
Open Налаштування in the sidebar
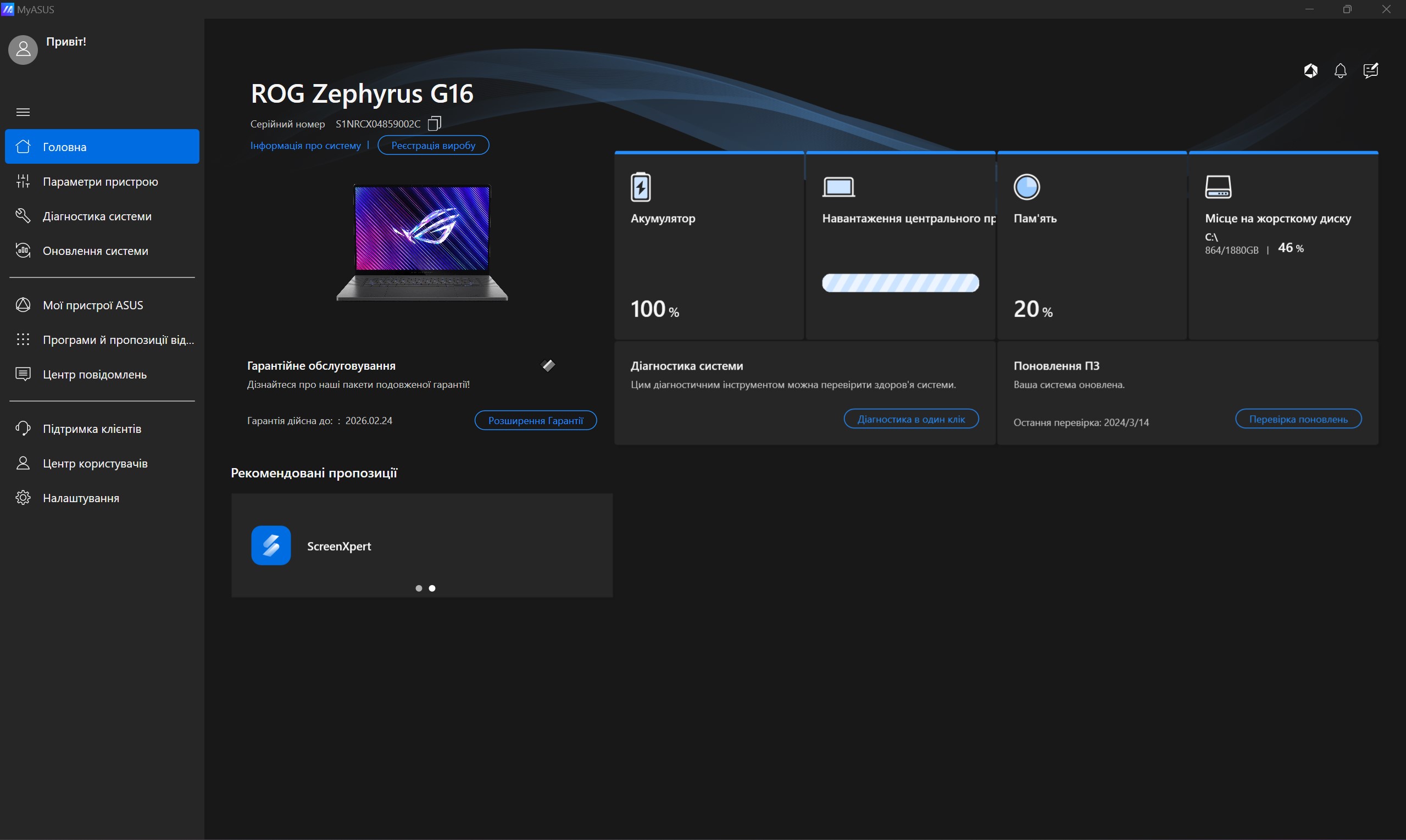[102, 498]
